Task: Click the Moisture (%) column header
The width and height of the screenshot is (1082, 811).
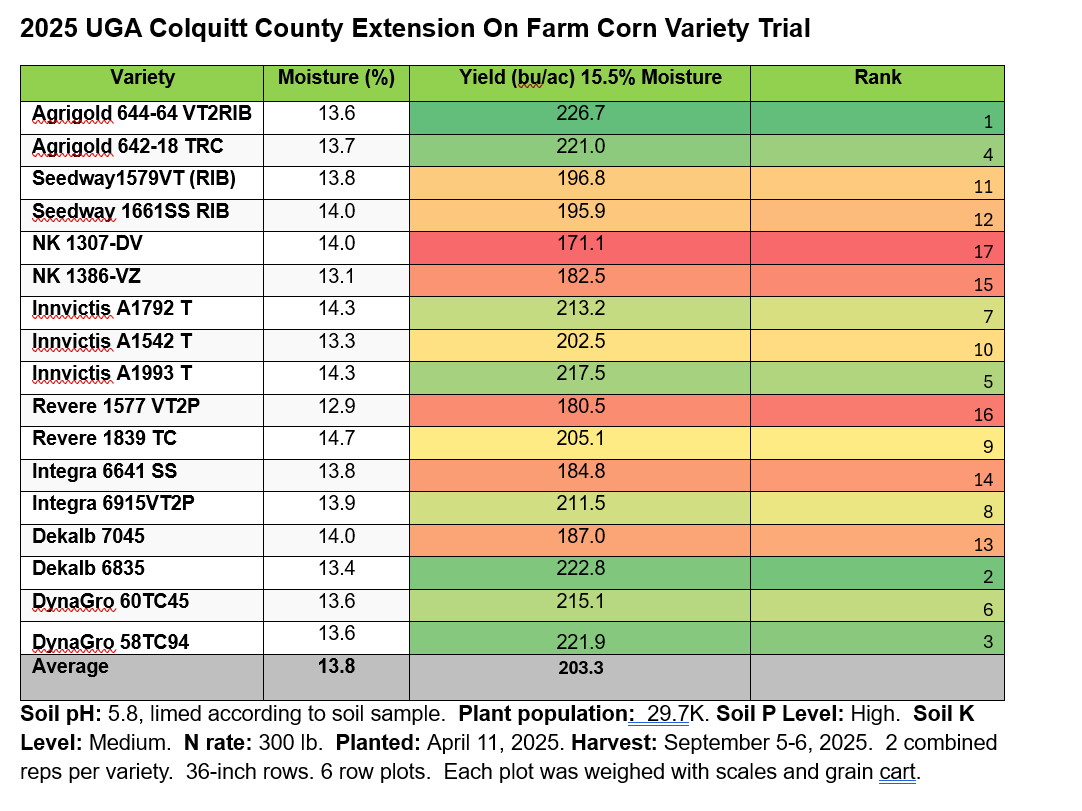Action: [x=336, y=78]
